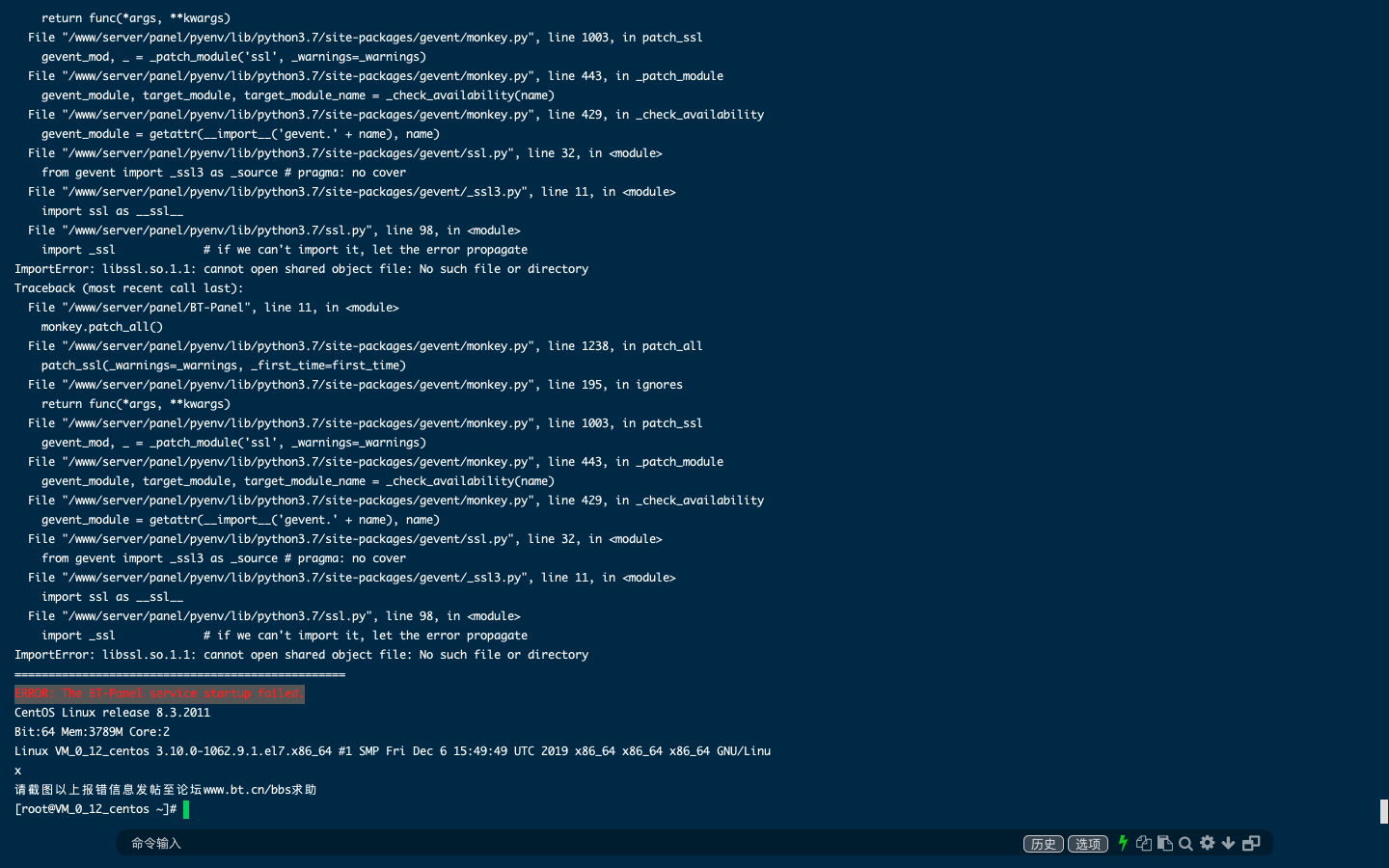Click the down arrow icon in command bar
The image size is (1389, 868).
point(1228,843)
